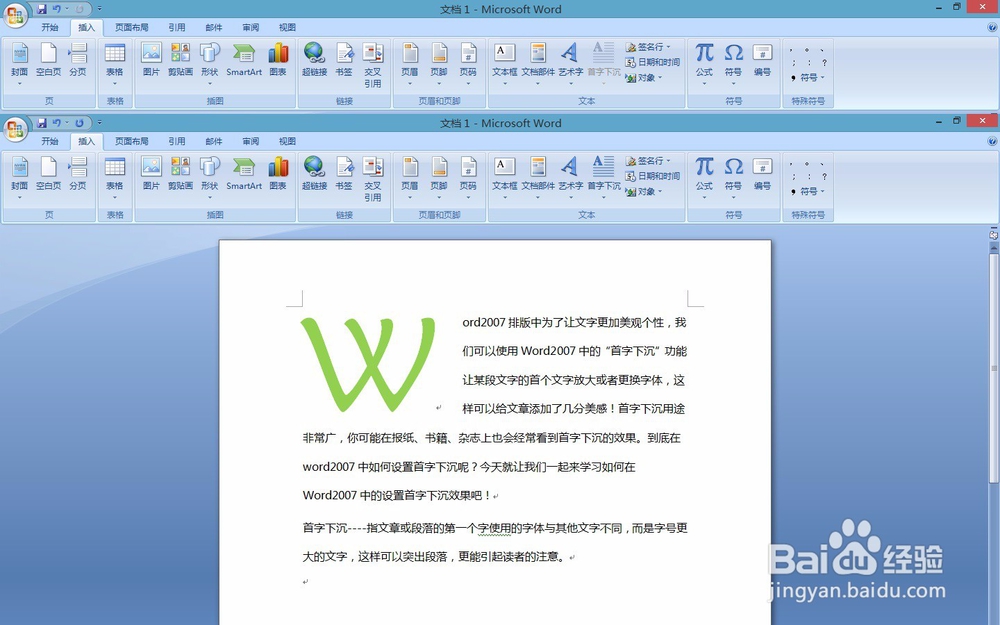Click 图表 chart icon in upper ribbon
The width and height of the screenshot is (1000, 625).
point(278,60)
